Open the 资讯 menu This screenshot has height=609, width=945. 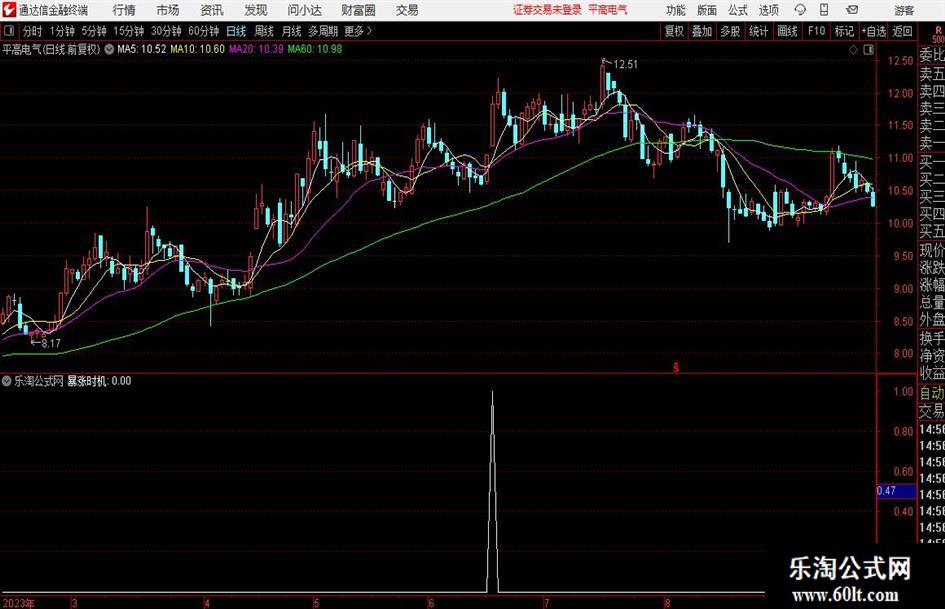pos(212,10)
